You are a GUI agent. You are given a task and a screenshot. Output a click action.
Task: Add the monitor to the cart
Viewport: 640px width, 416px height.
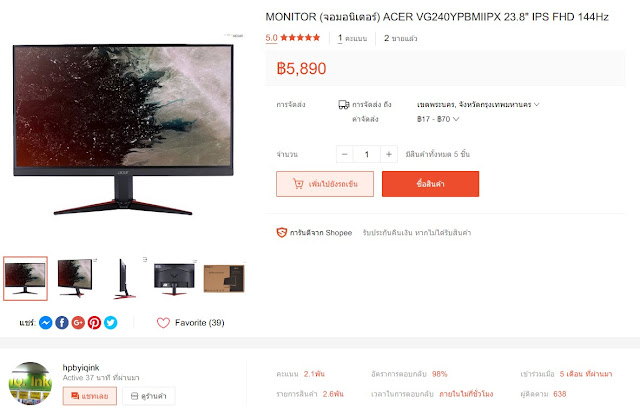325,184
